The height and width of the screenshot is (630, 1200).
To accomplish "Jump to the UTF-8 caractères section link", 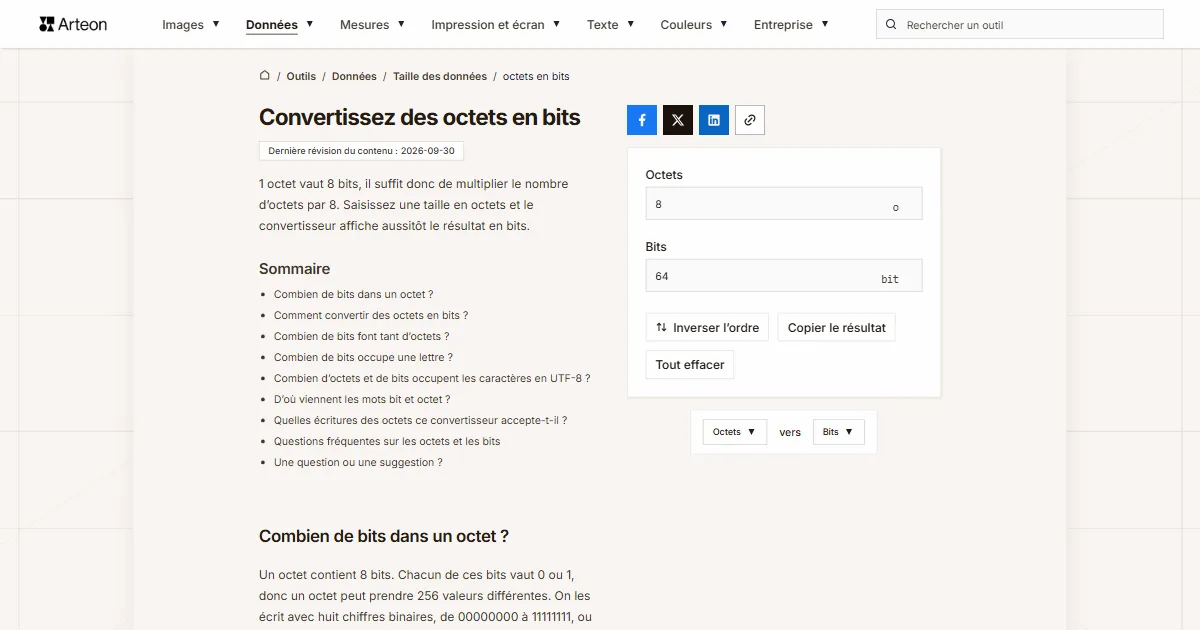I will [x=432, y=378].
